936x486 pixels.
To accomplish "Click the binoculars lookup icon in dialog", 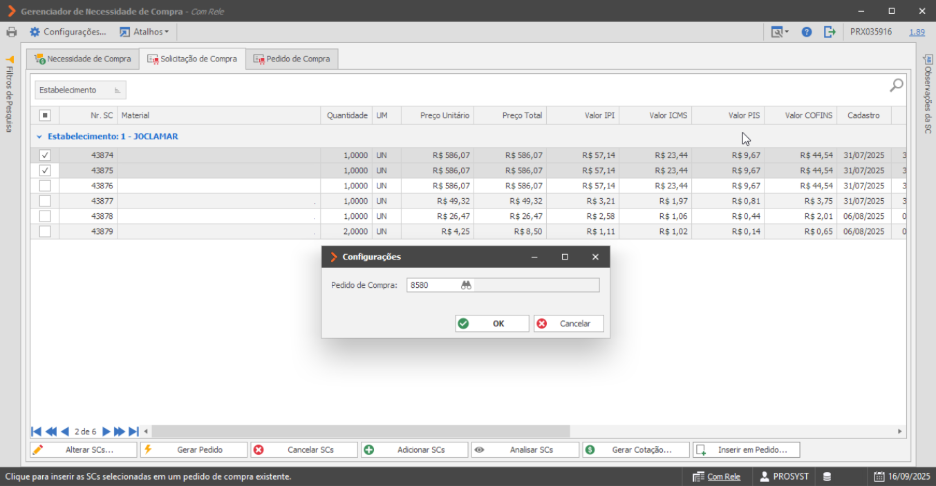I will (466, 285).
